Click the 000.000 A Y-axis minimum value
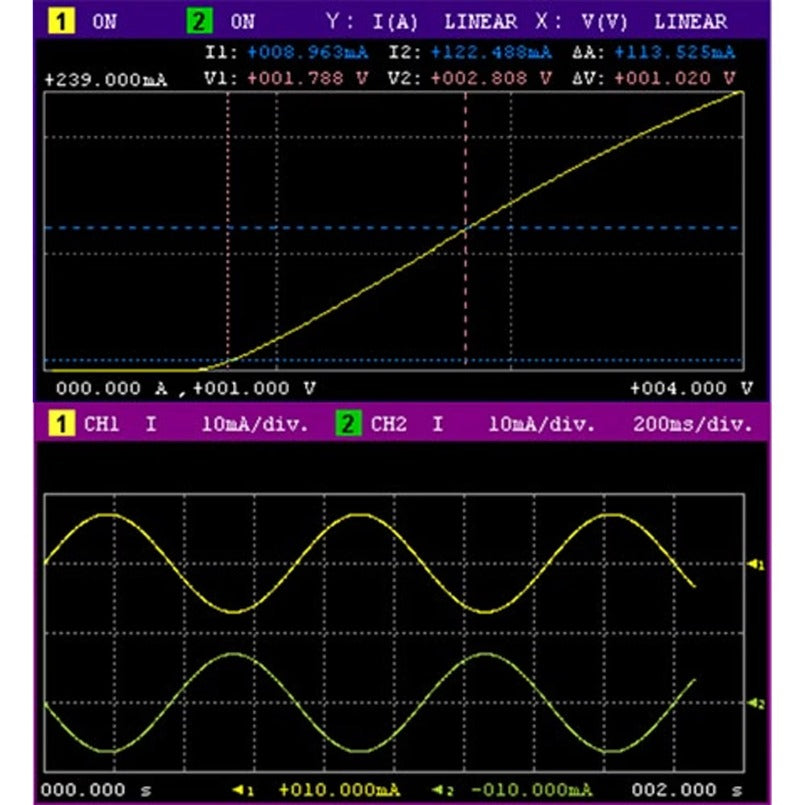Image resolution: width=805 pixels, height=805 pixels. click(112, 388)
